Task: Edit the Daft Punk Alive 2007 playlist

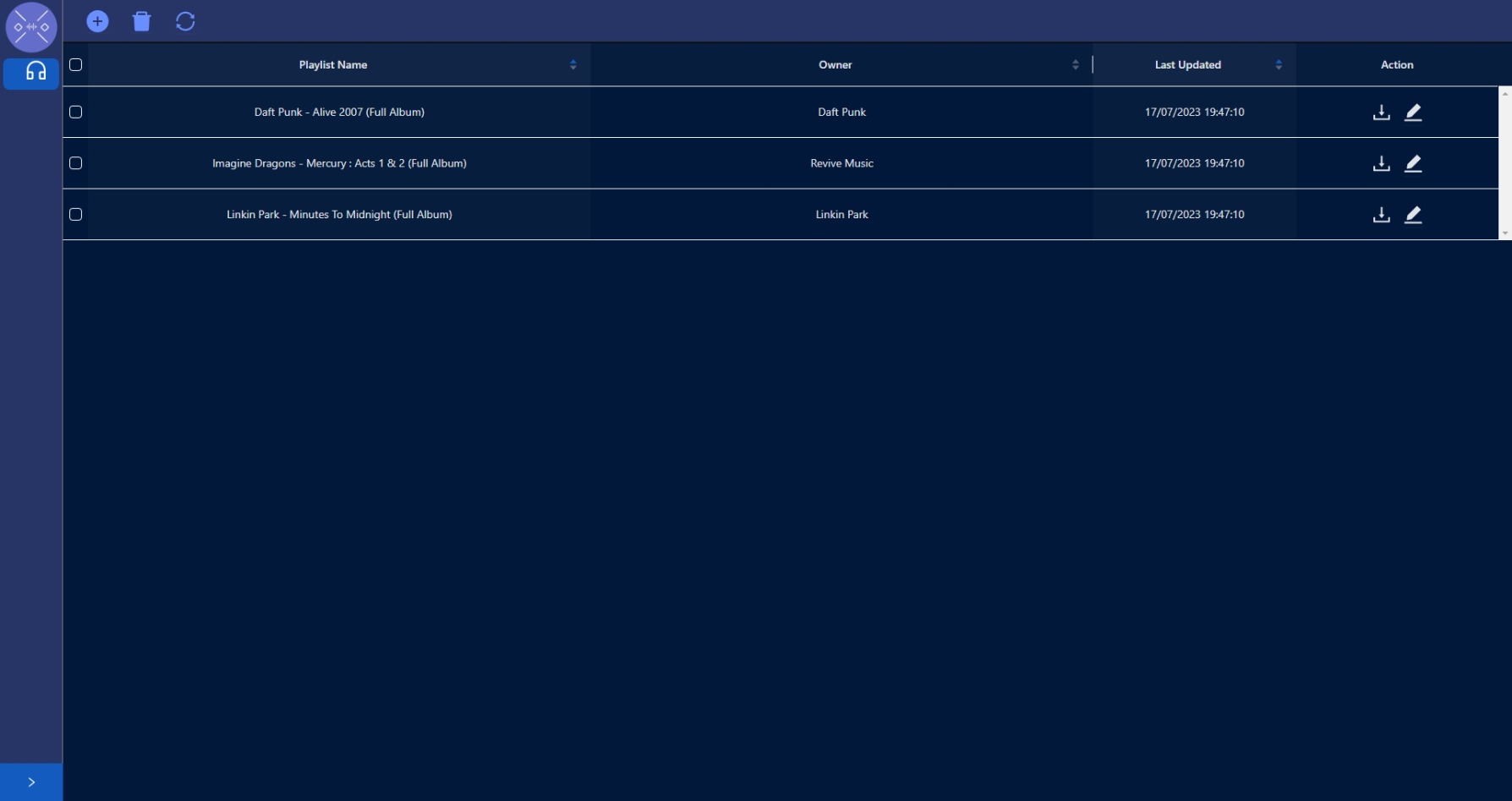Action: point(1413,112)
